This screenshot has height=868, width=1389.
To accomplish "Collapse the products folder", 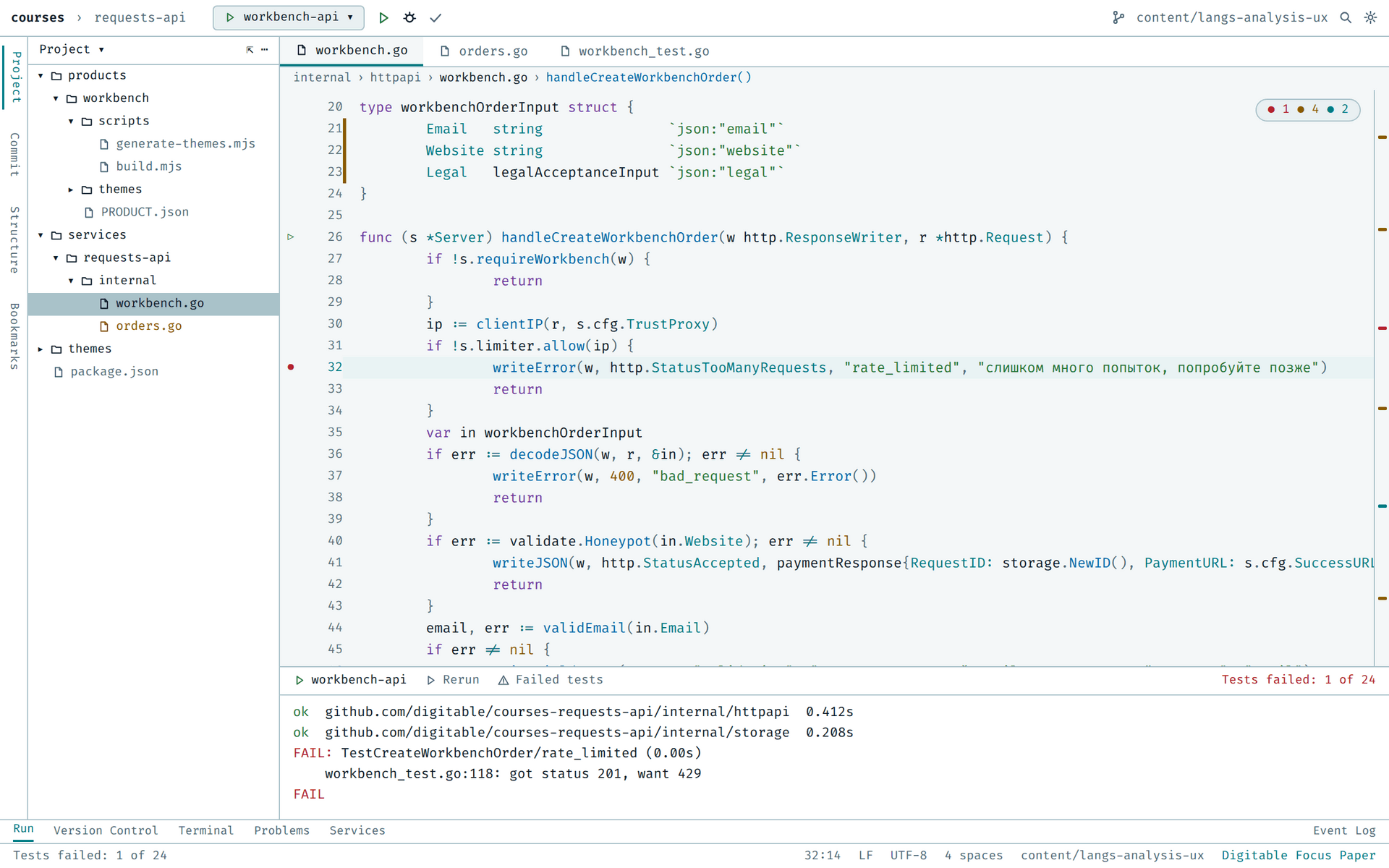I will coord(41,75).
